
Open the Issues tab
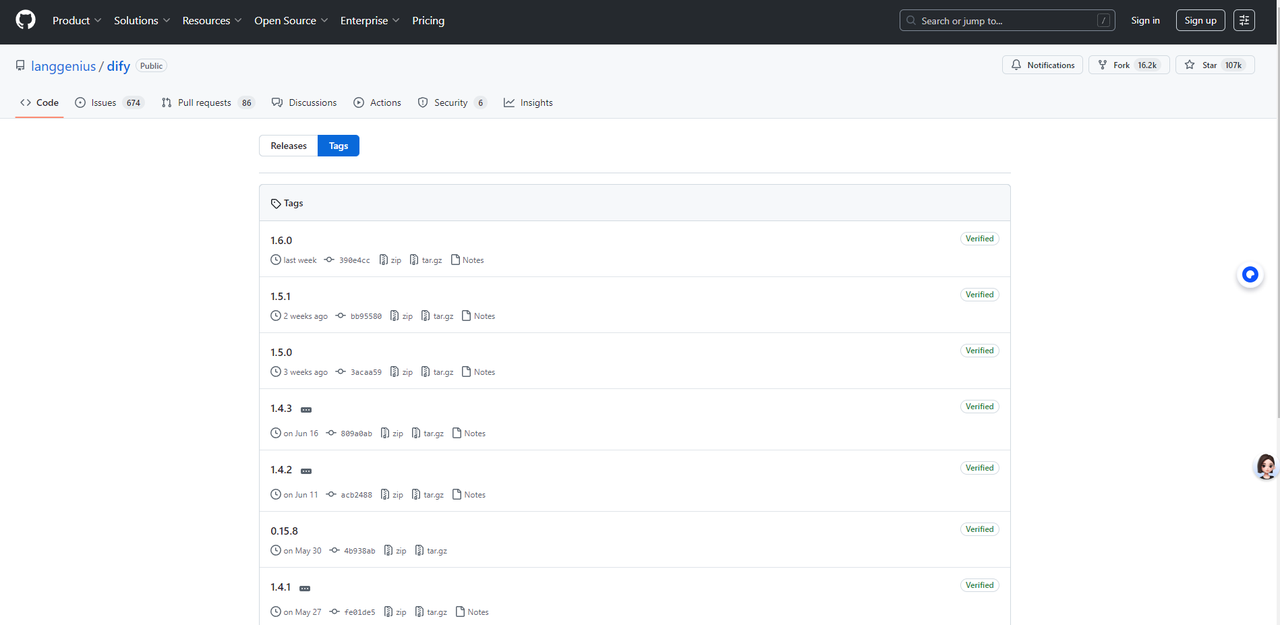[x=109, y=103]
